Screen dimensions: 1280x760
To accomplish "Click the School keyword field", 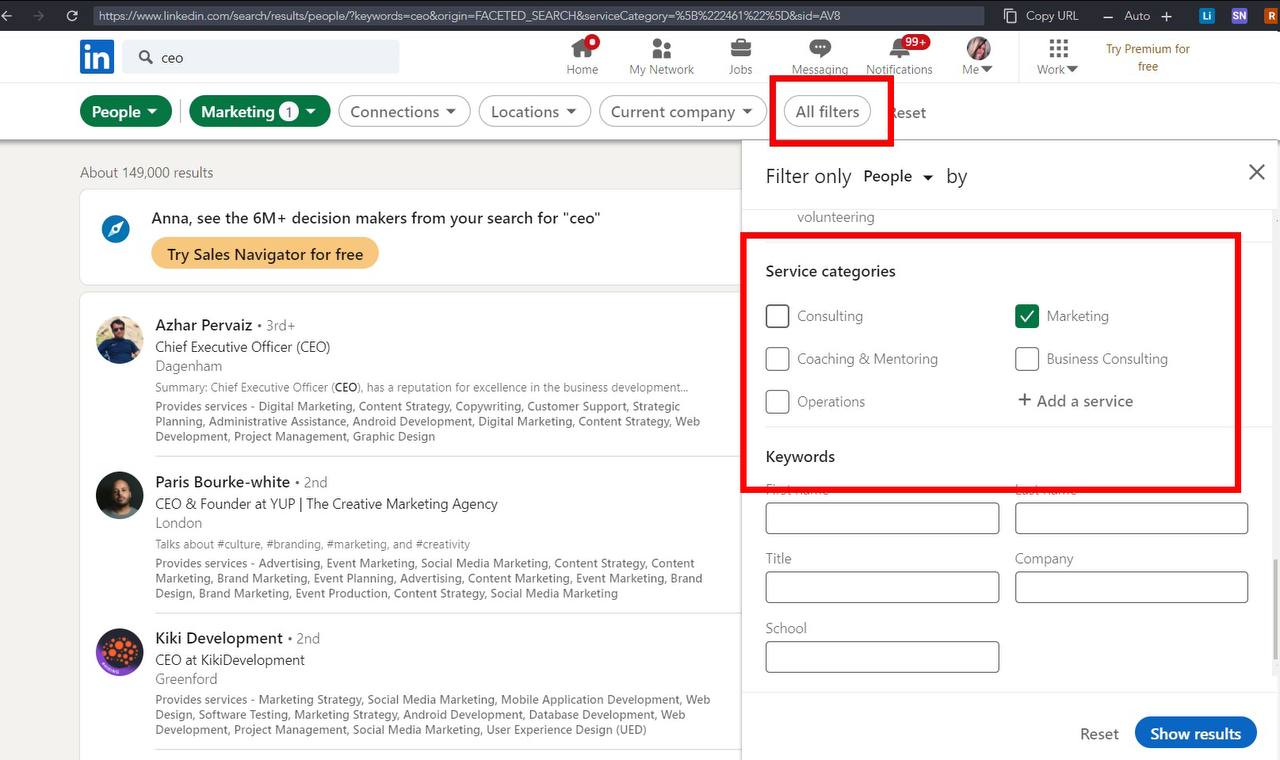I will (882, 657).
